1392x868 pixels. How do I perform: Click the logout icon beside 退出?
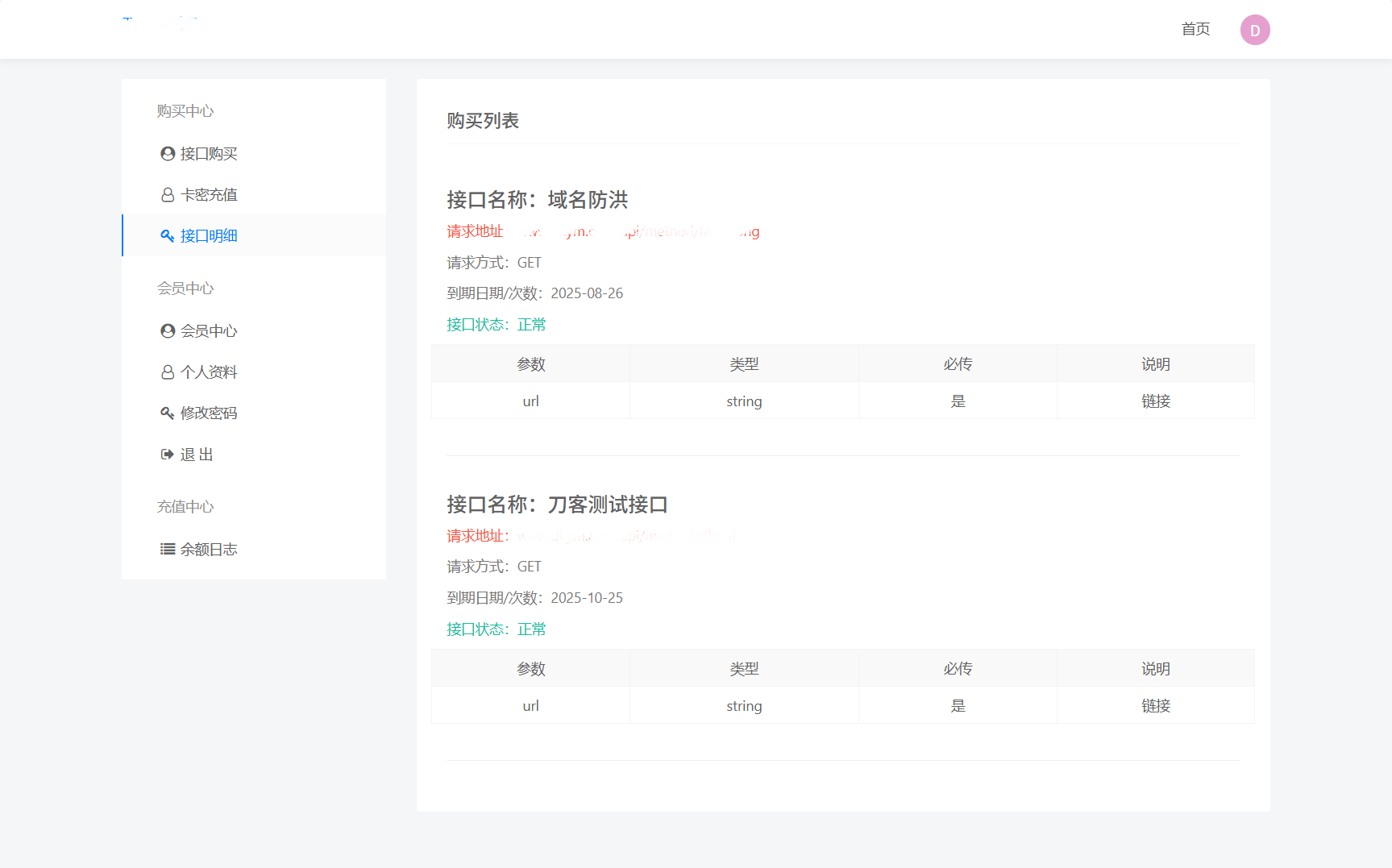(x=168, y=455)
